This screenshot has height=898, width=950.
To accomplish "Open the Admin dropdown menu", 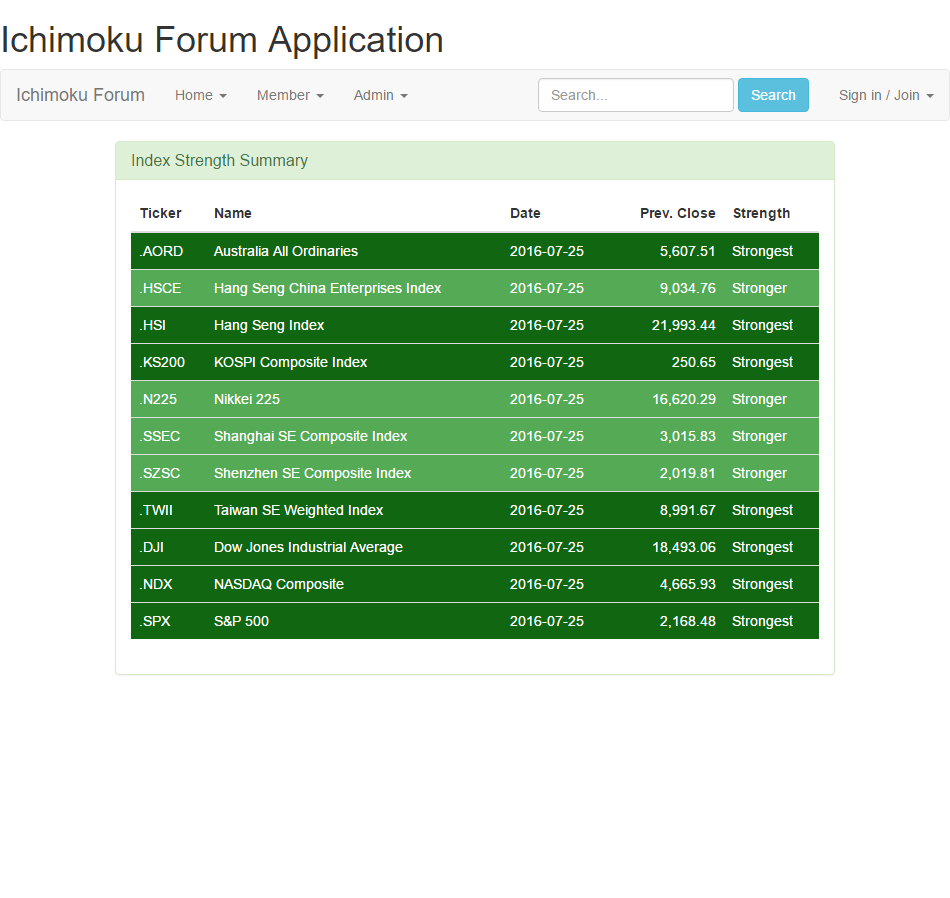I will pos(380,95).
